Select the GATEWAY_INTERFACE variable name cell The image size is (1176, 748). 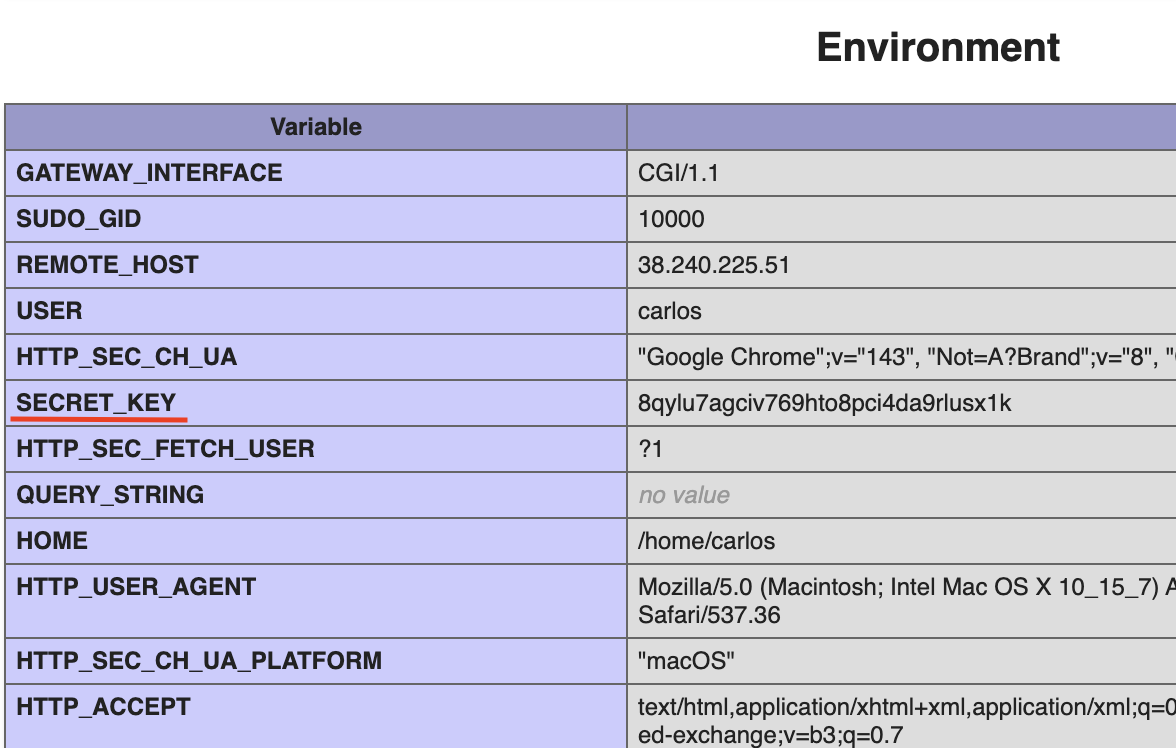tap(150, 173)
